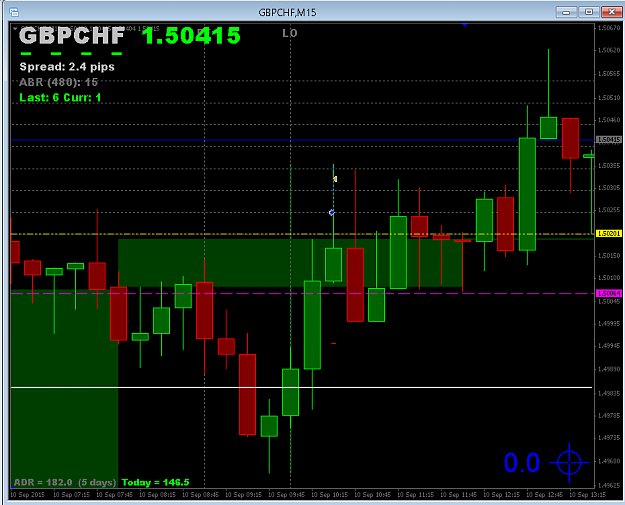
Task: Click 1.50100 on the price scale
Action: pyautogui.click(x=609, y=277)
